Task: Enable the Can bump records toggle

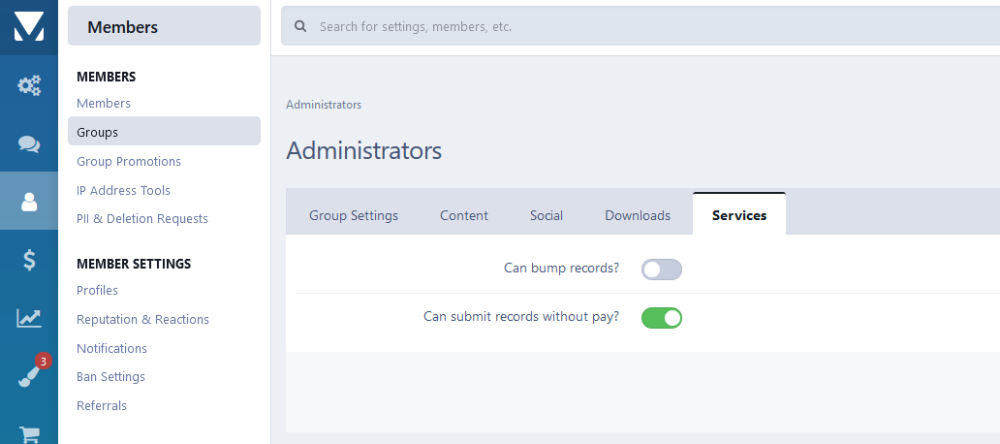Action: tap(661, 269)
